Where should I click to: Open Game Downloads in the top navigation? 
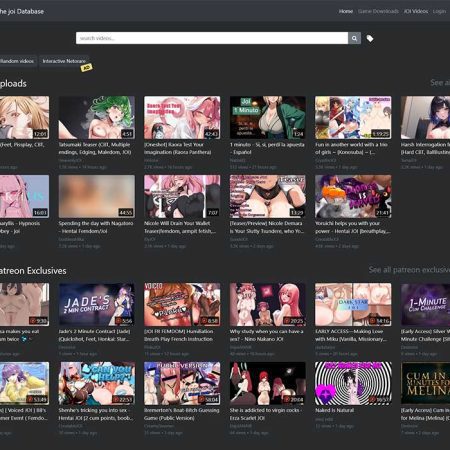[x=378, y=11]
